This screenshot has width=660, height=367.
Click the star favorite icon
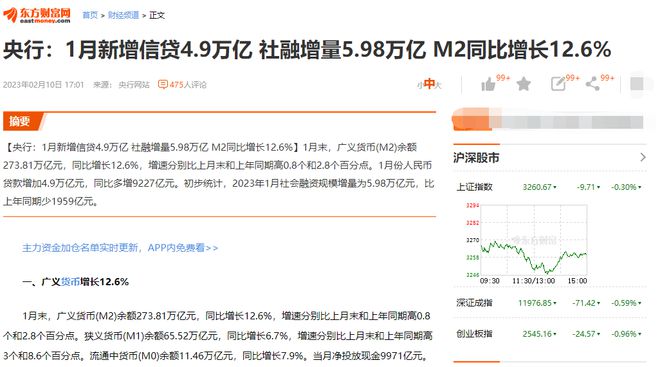[523, 84]
